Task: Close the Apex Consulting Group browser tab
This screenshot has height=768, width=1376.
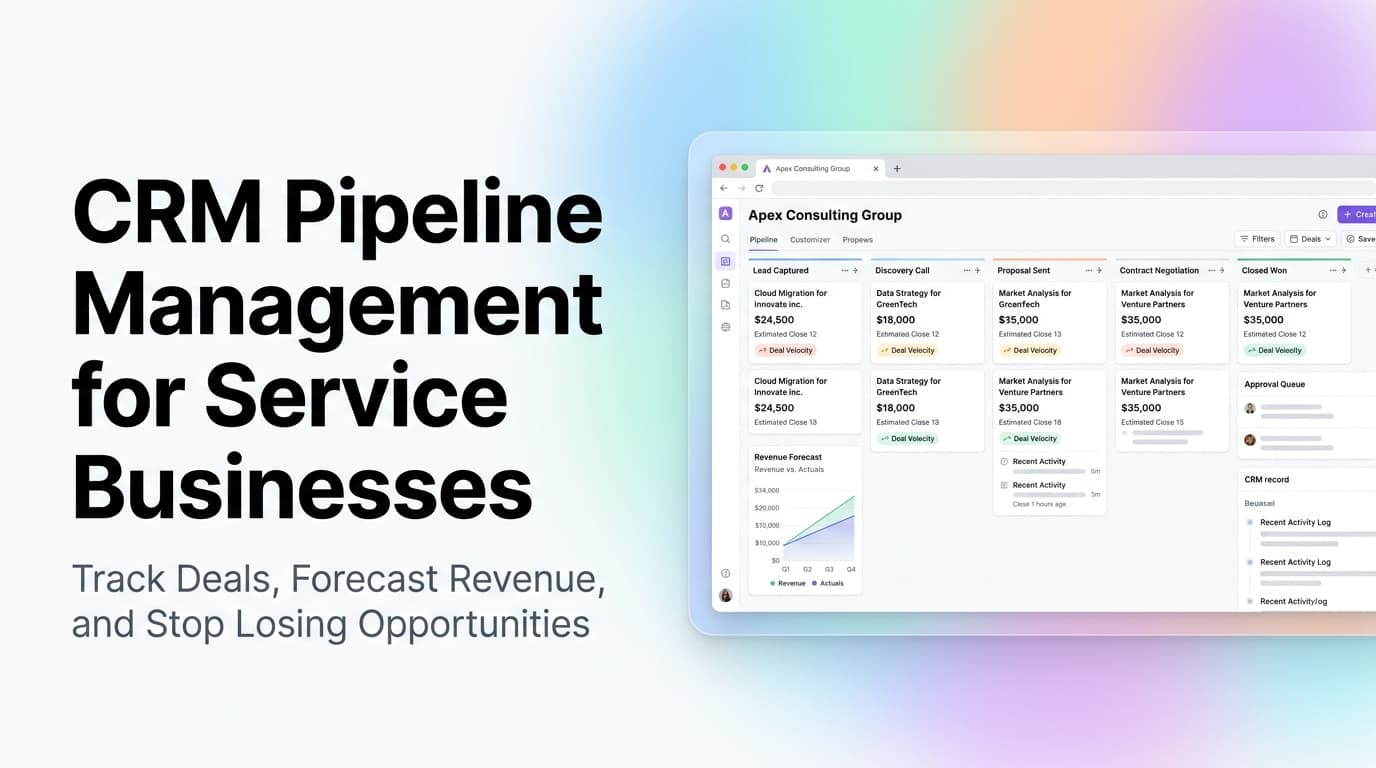Action: [876, 169]
